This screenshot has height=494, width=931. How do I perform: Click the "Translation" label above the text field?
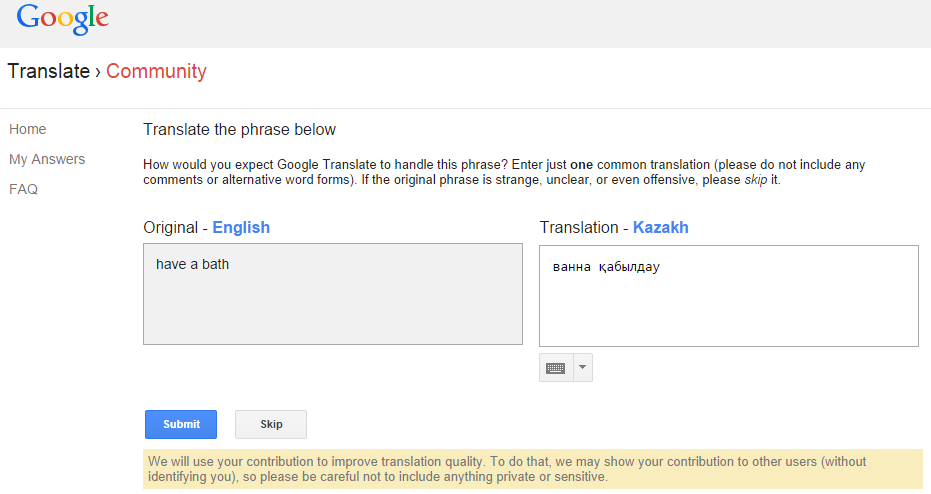pos(579,227)
